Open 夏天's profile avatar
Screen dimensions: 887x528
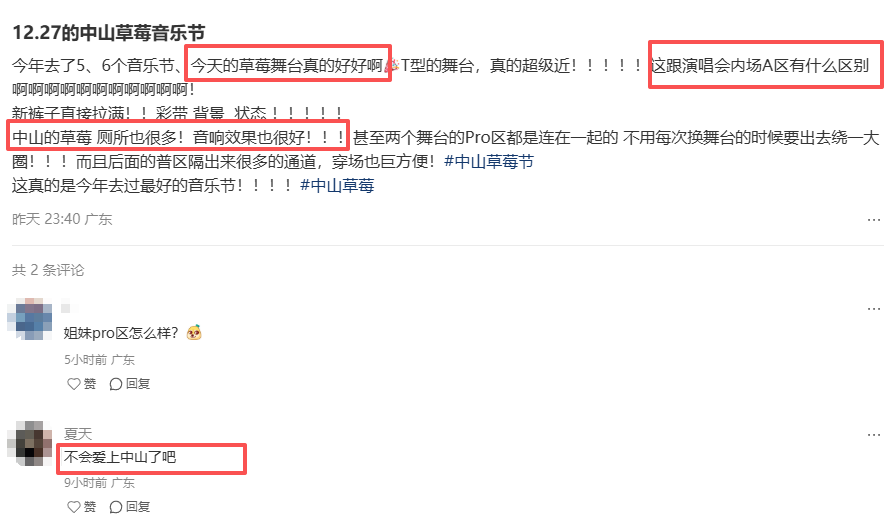[x=29, y=443]
